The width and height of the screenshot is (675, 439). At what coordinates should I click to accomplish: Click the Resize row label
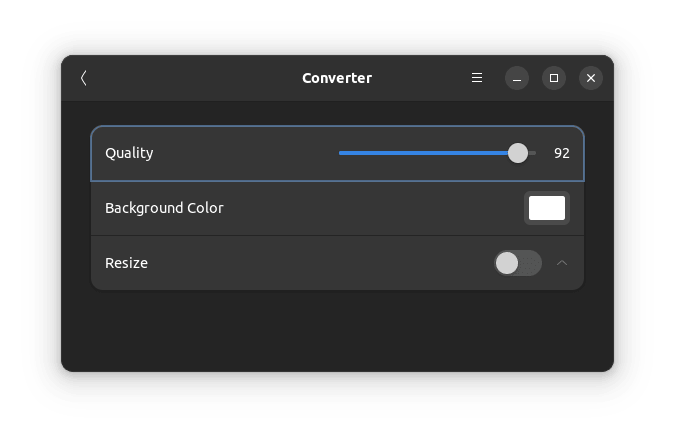point(126,263)
